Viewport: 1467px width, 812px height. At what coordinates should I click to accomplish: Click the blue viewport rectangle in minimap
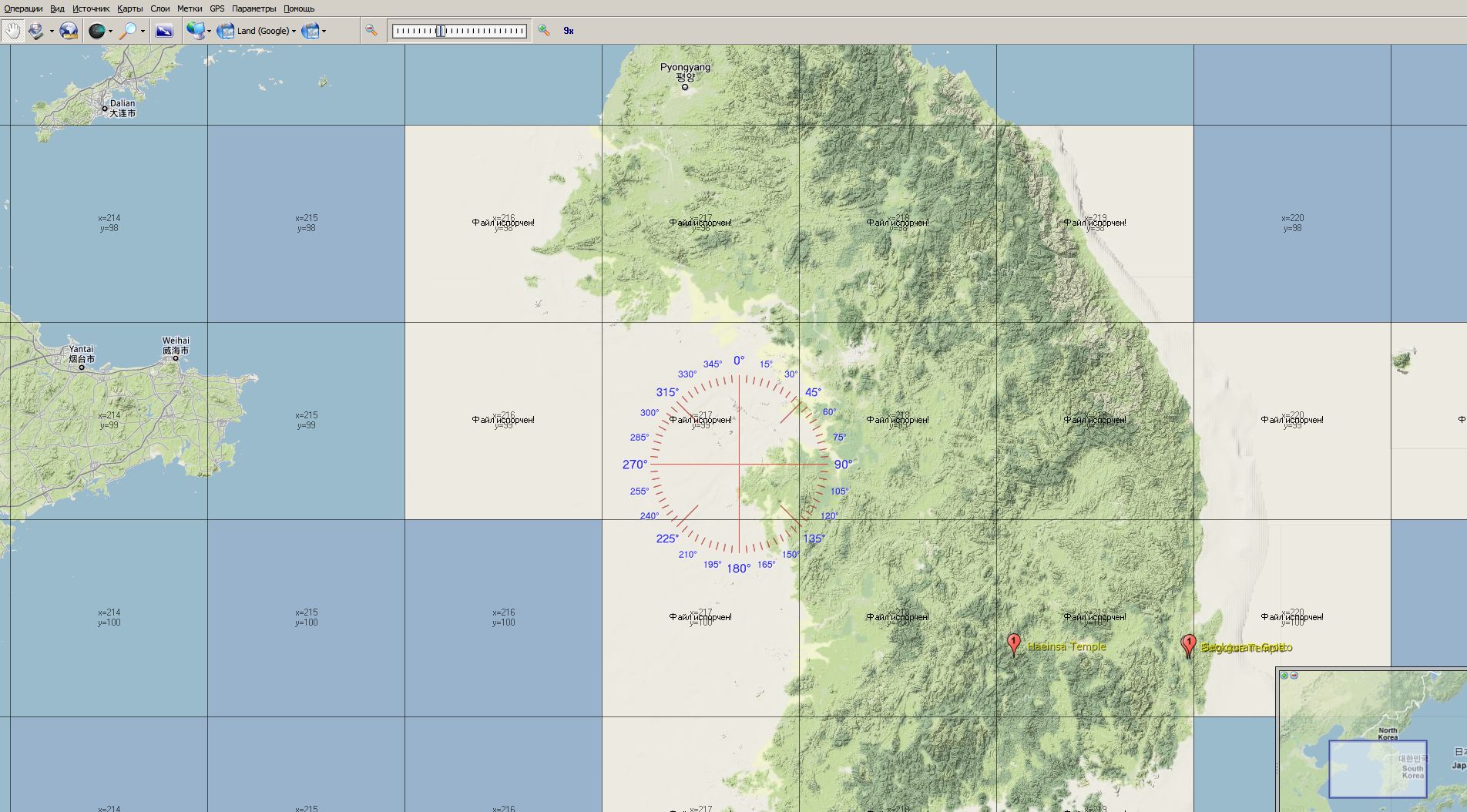pos(1377,769)
